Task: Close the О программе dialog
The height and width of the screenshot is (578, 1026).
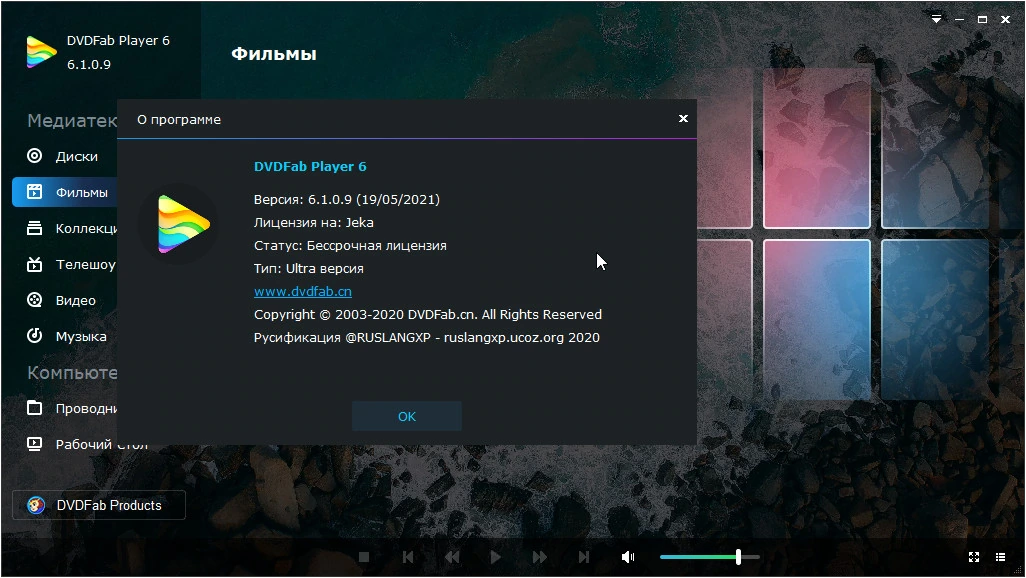Action: (683, 118)
